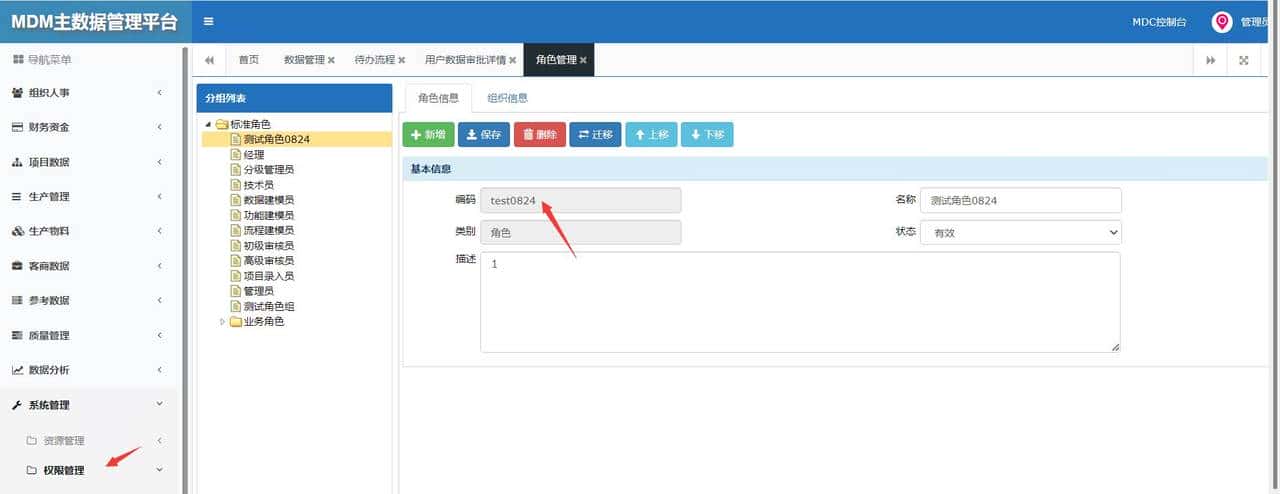Switch to the 首页 tab
The width and height of the screenshot is (1280, 494).
click(248, 60)
